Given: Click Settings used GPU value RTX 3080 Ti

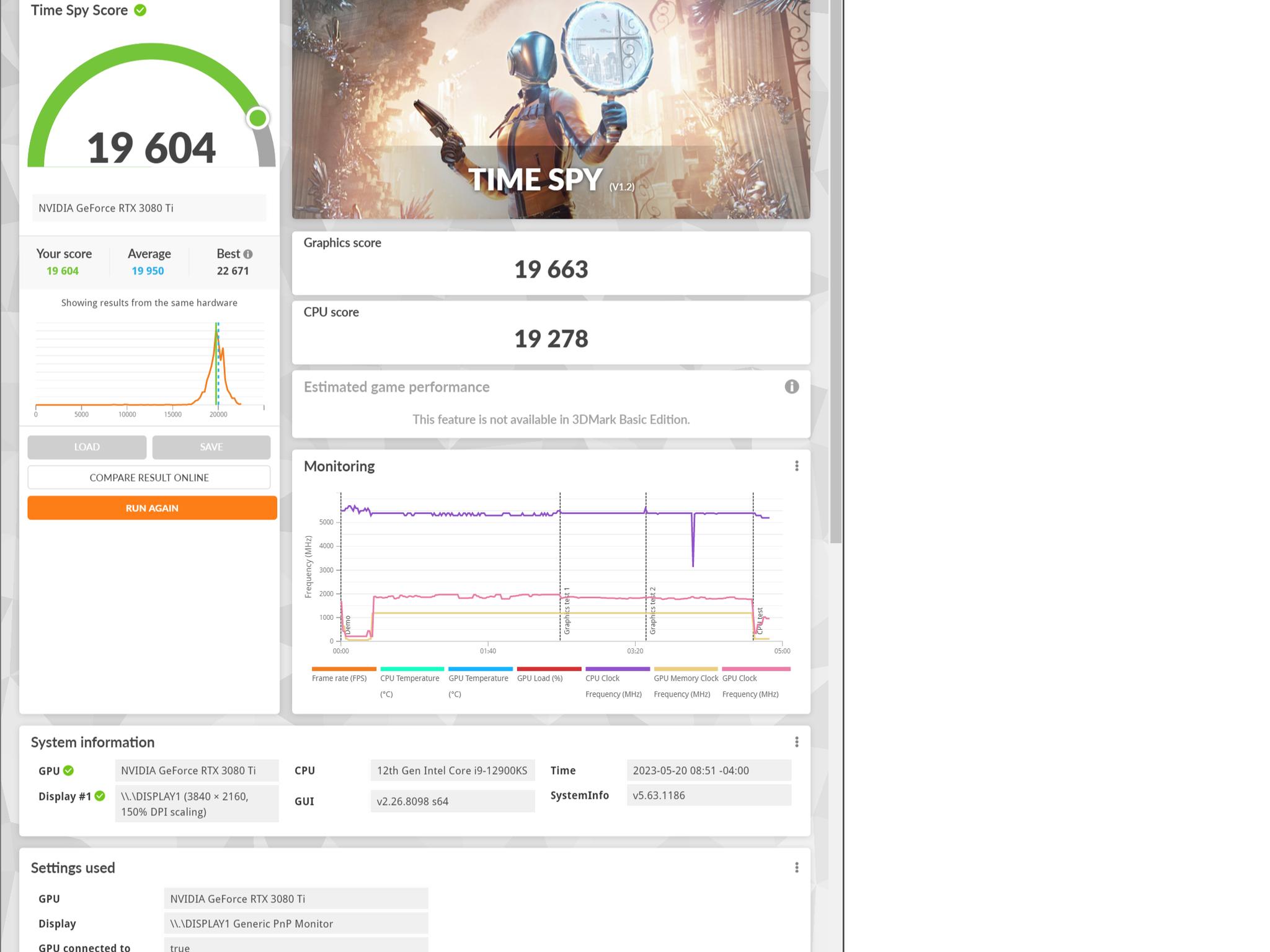Looking at the screenshot, I should 296,899.
